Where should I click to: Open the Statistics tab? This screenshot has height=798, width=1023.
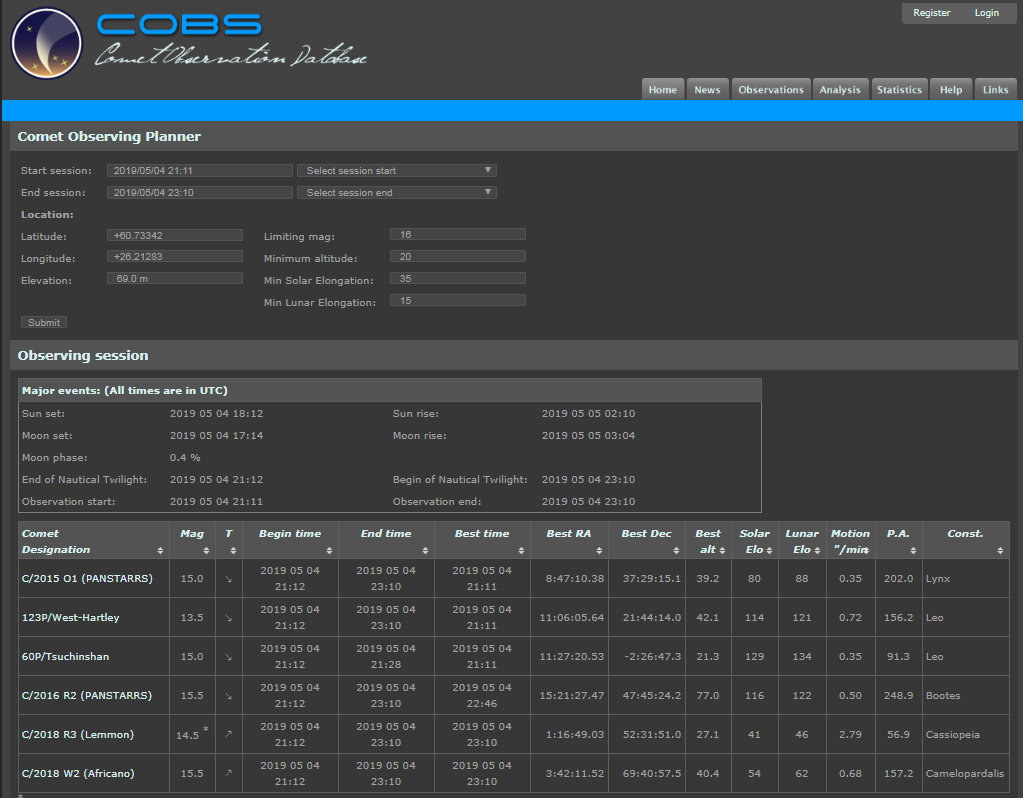tap(899, 90)
